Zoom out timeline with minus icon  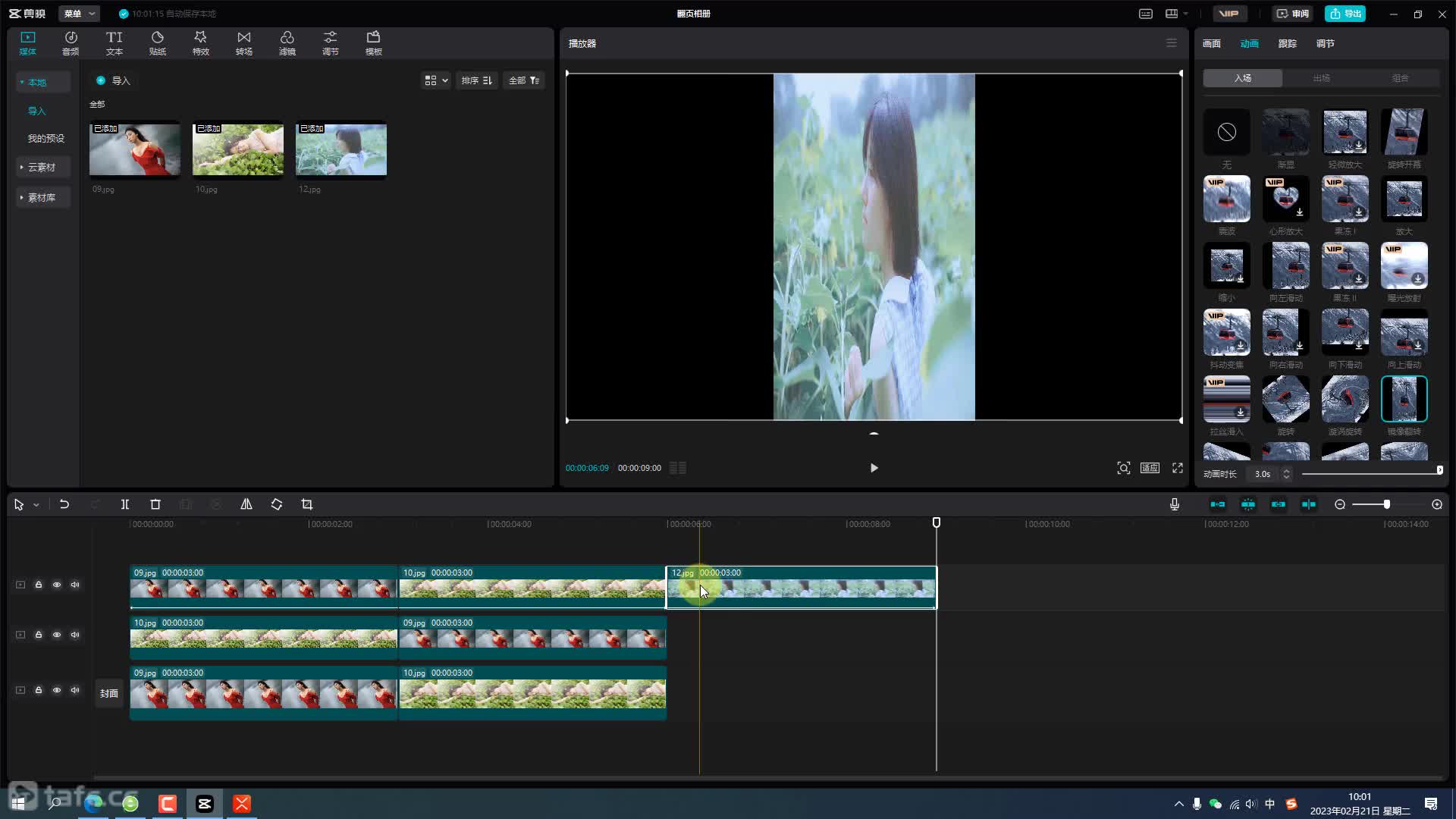point(1340,504)
